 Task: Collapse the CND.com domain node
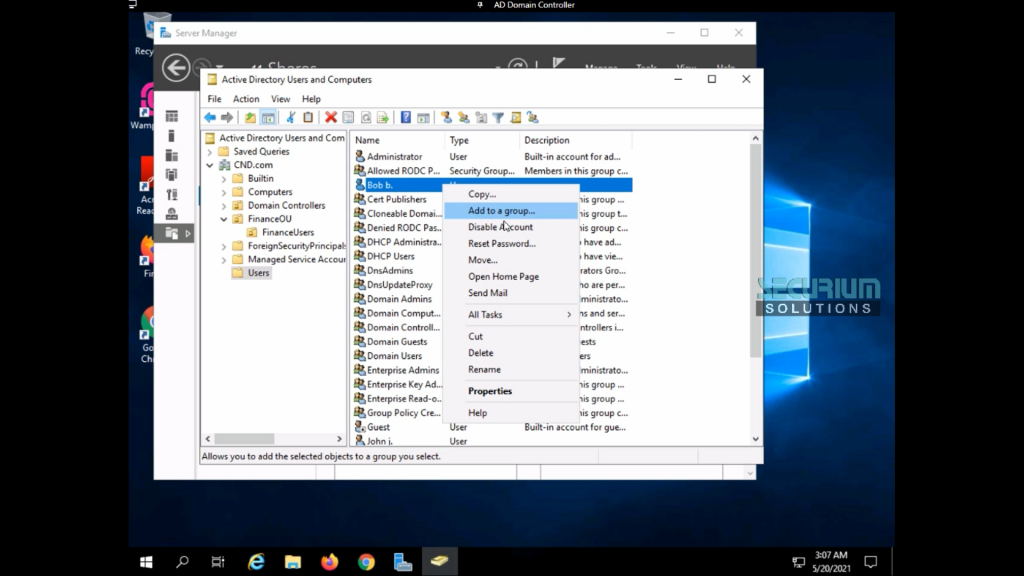(210, 165)
